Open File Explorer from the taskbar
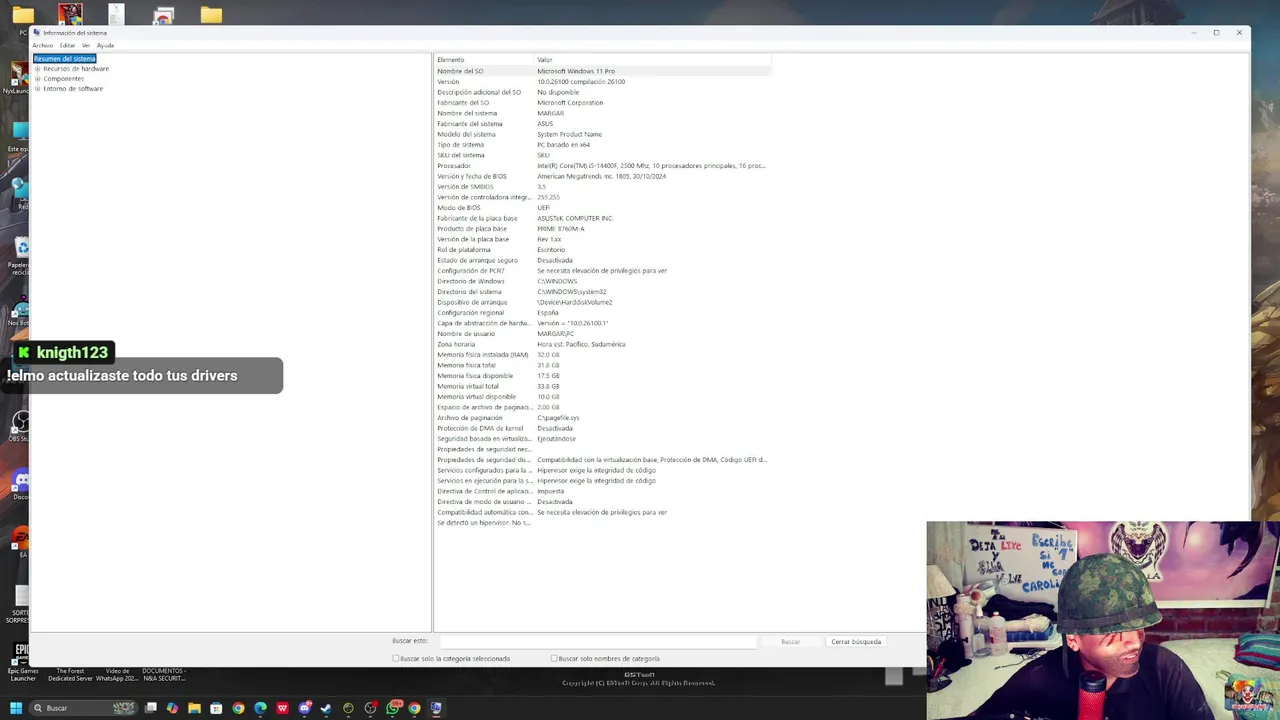Screen dimensions: 1280x720 194,708
